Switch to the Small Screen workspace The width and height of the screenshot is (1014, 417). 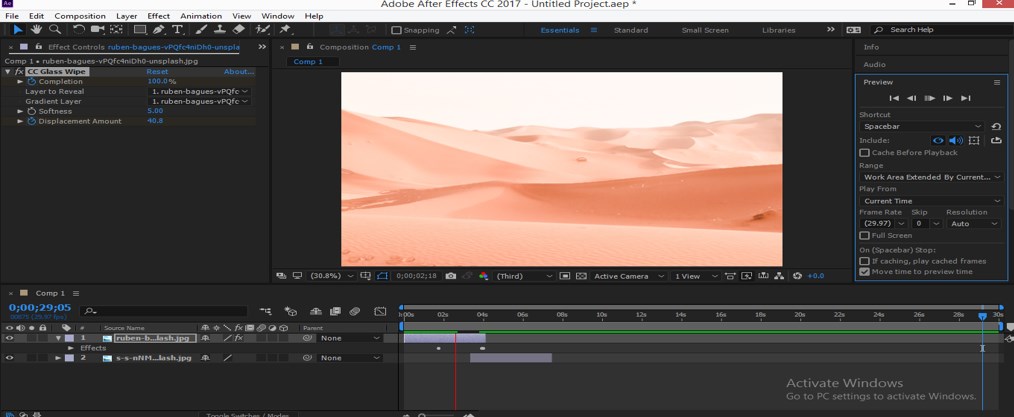tap(705, 30)
